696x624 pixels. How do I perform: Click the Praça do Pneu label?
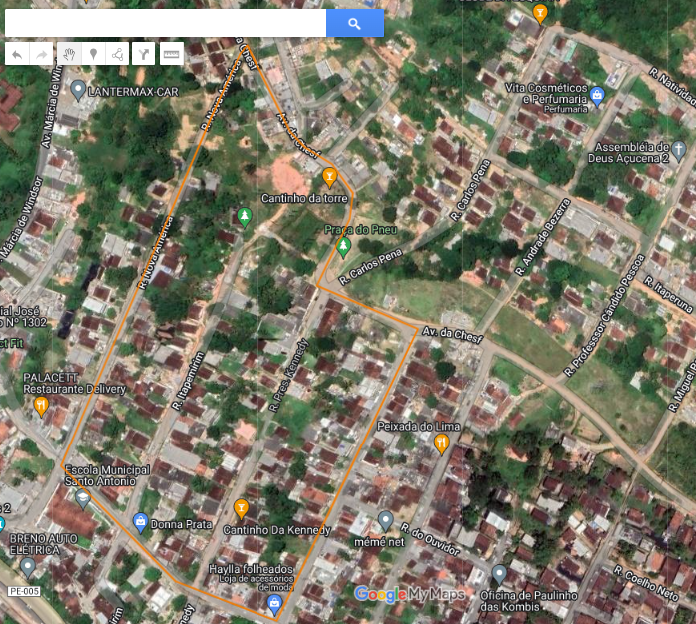[360, 229]
